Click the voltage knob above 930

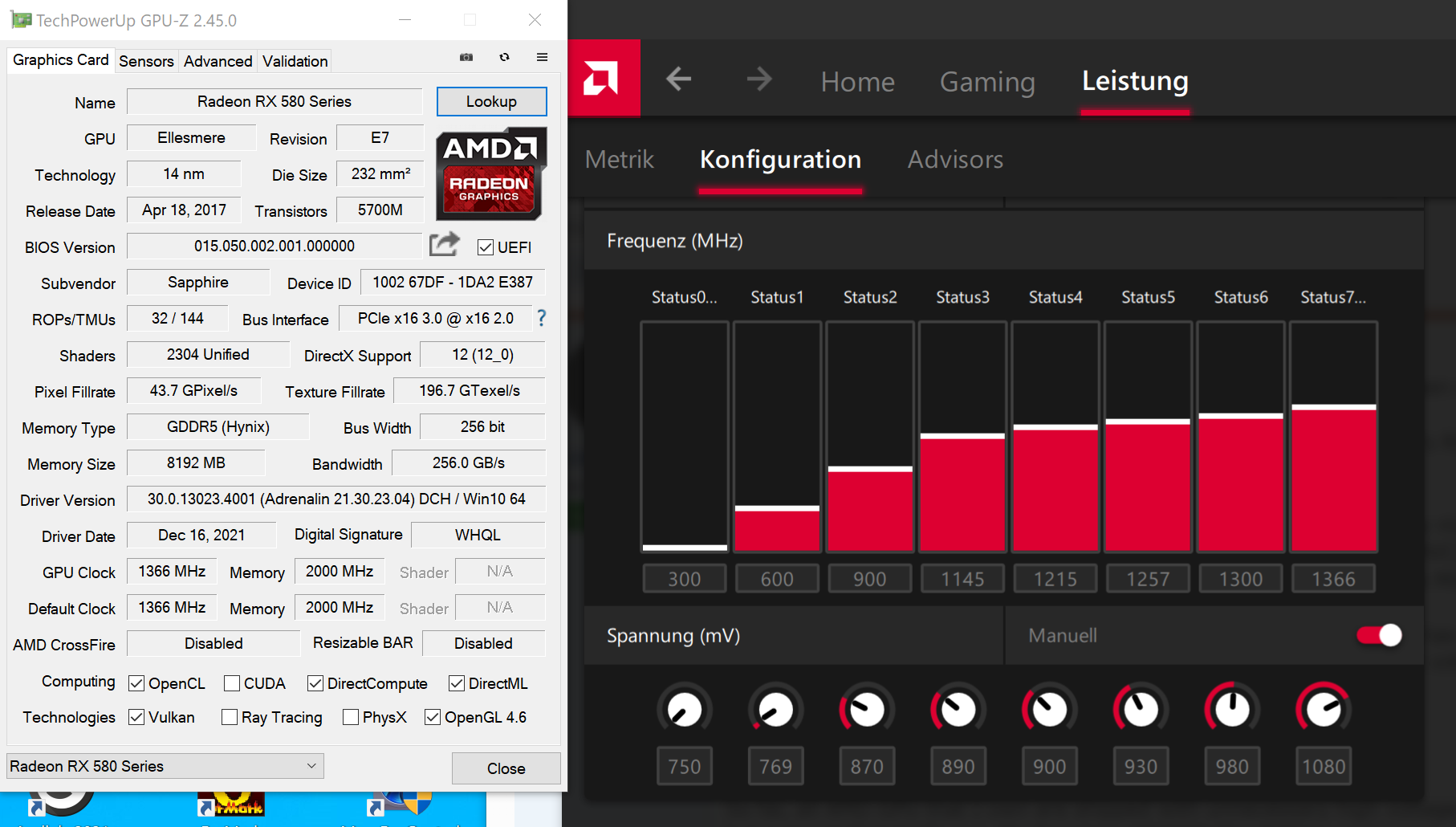tap(1141, 709)
